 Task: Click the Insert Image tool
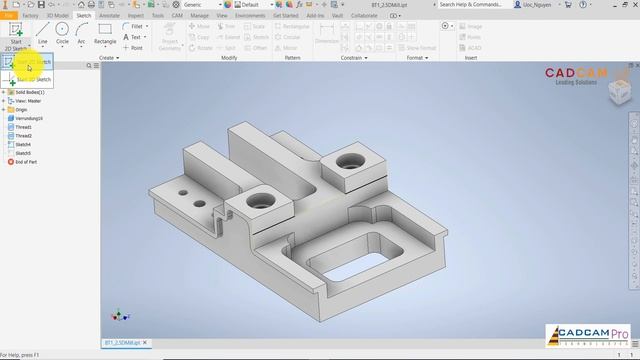[x=471, y=26]
